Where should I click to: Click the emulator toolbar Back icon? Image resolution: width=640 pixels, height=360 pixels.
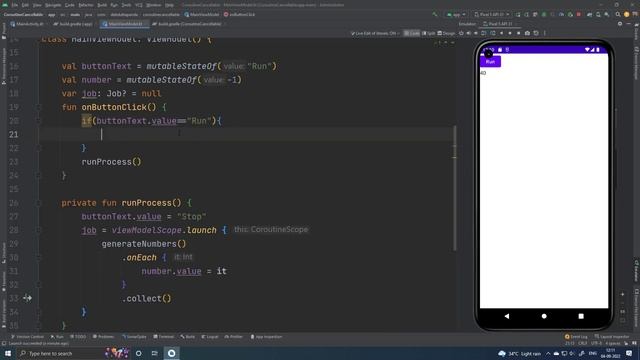click(502, 33)
